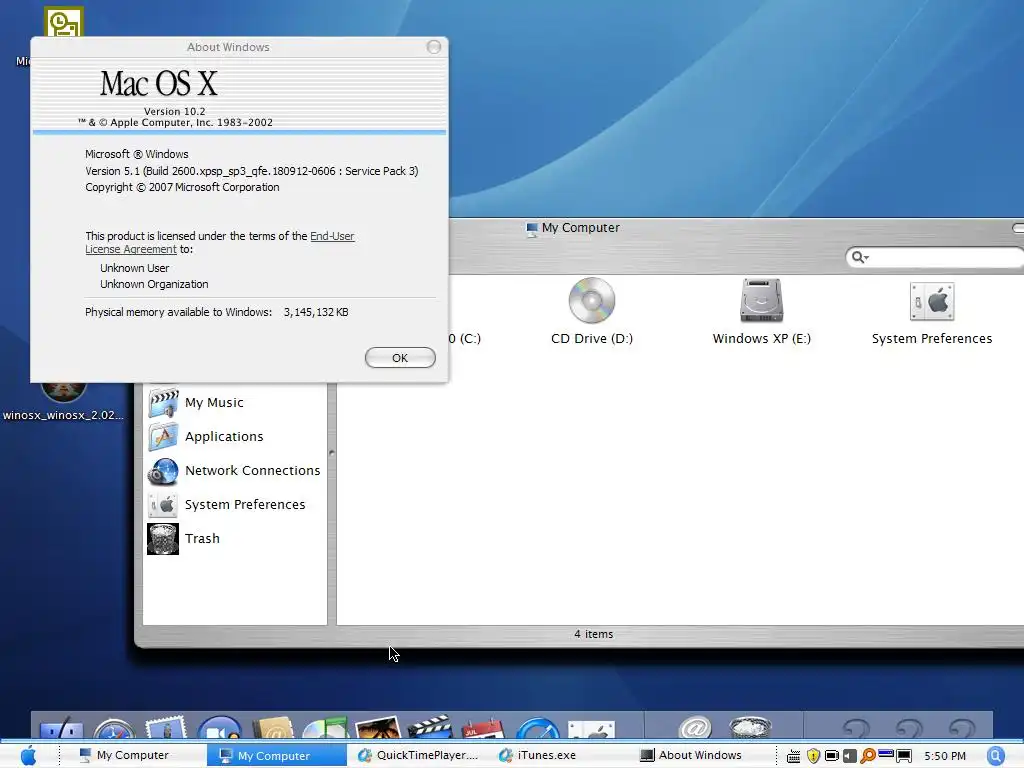Screen dimensions: 1024x768
Task: Select the winosx_winosx_2.02 desktop icon
Action: (63, 400)
